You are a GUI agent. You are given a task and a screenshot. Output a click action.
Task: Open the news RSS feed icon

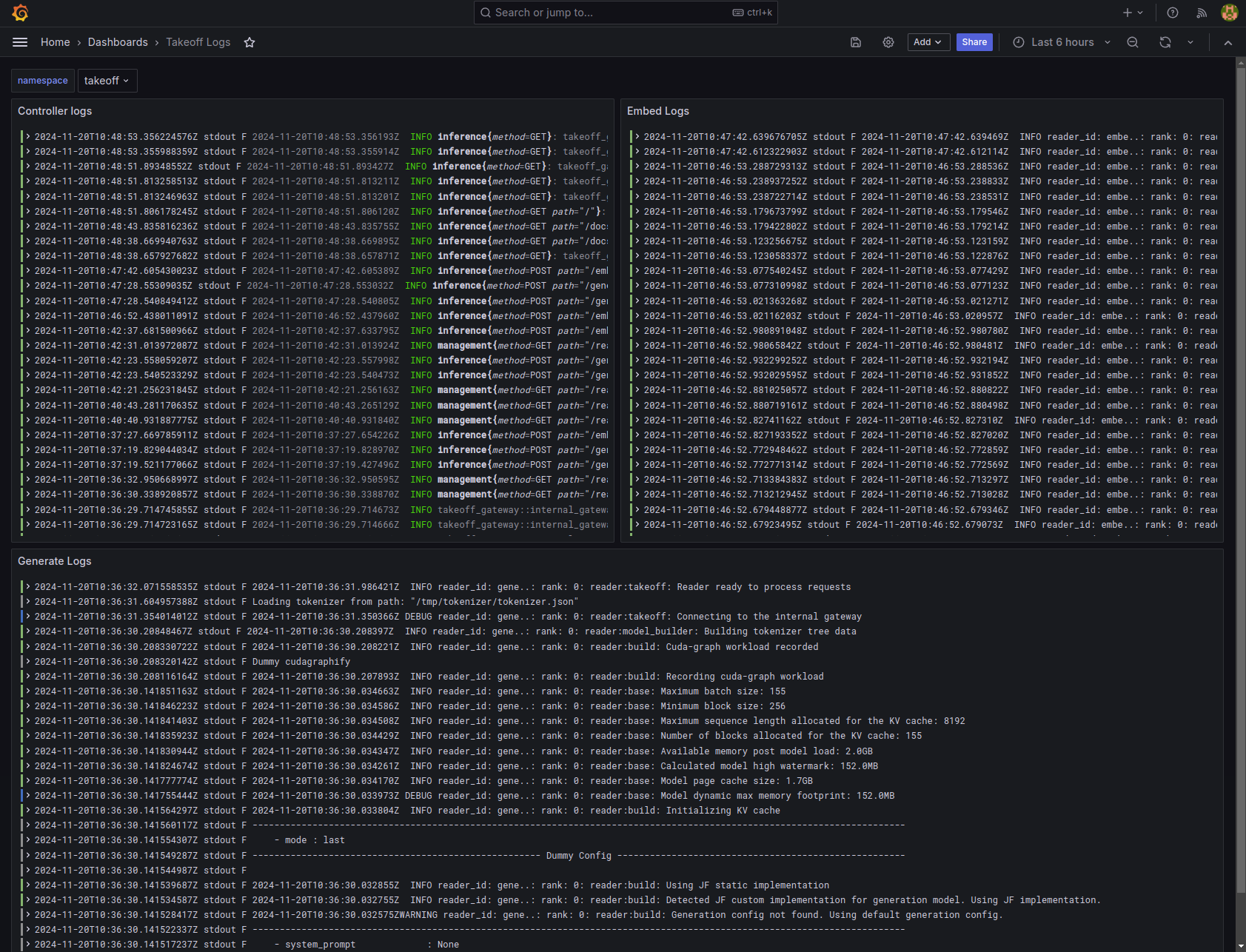pyautogui.click(x=1202, y=13)
